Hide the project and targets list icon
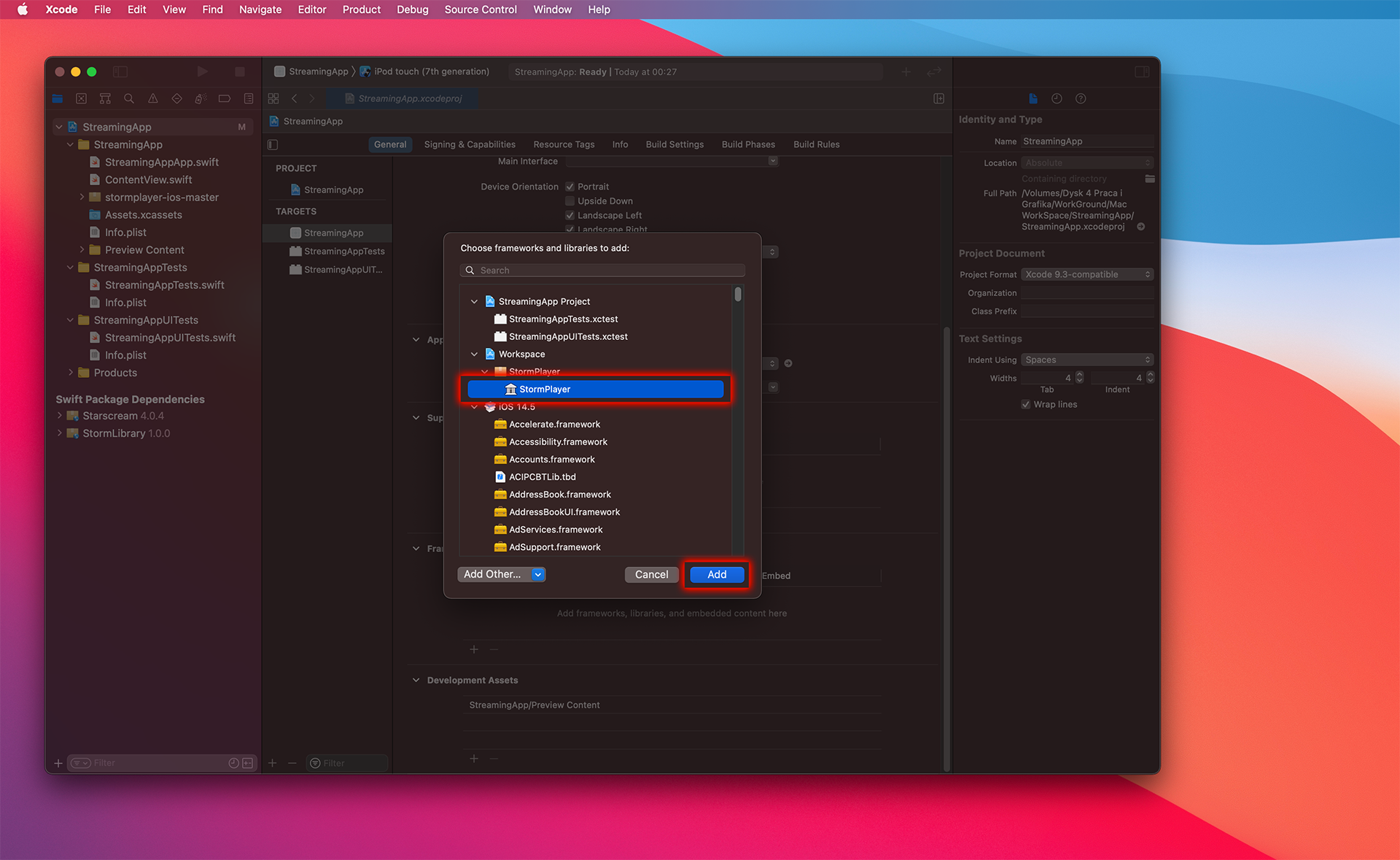The image size is (1400, 860). coord(273,144)
